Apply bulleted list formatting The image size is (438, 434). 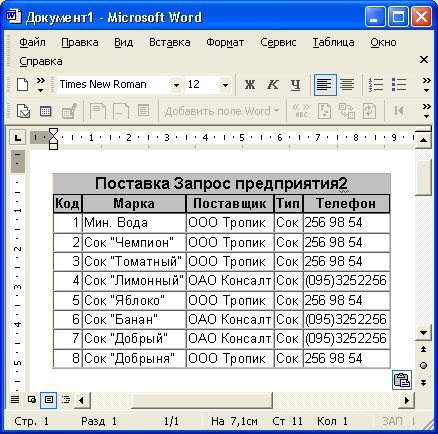click(x=399, y=85)
